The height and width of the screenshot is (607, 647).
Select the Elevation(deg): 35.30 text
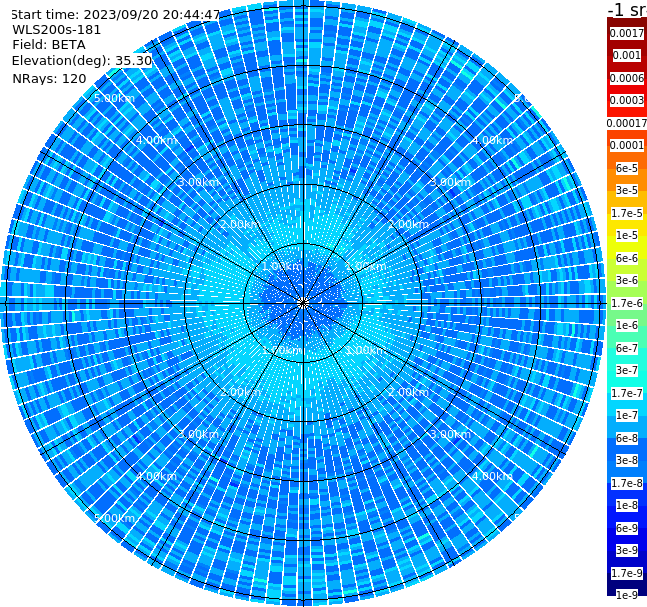[x=82, y=61]
